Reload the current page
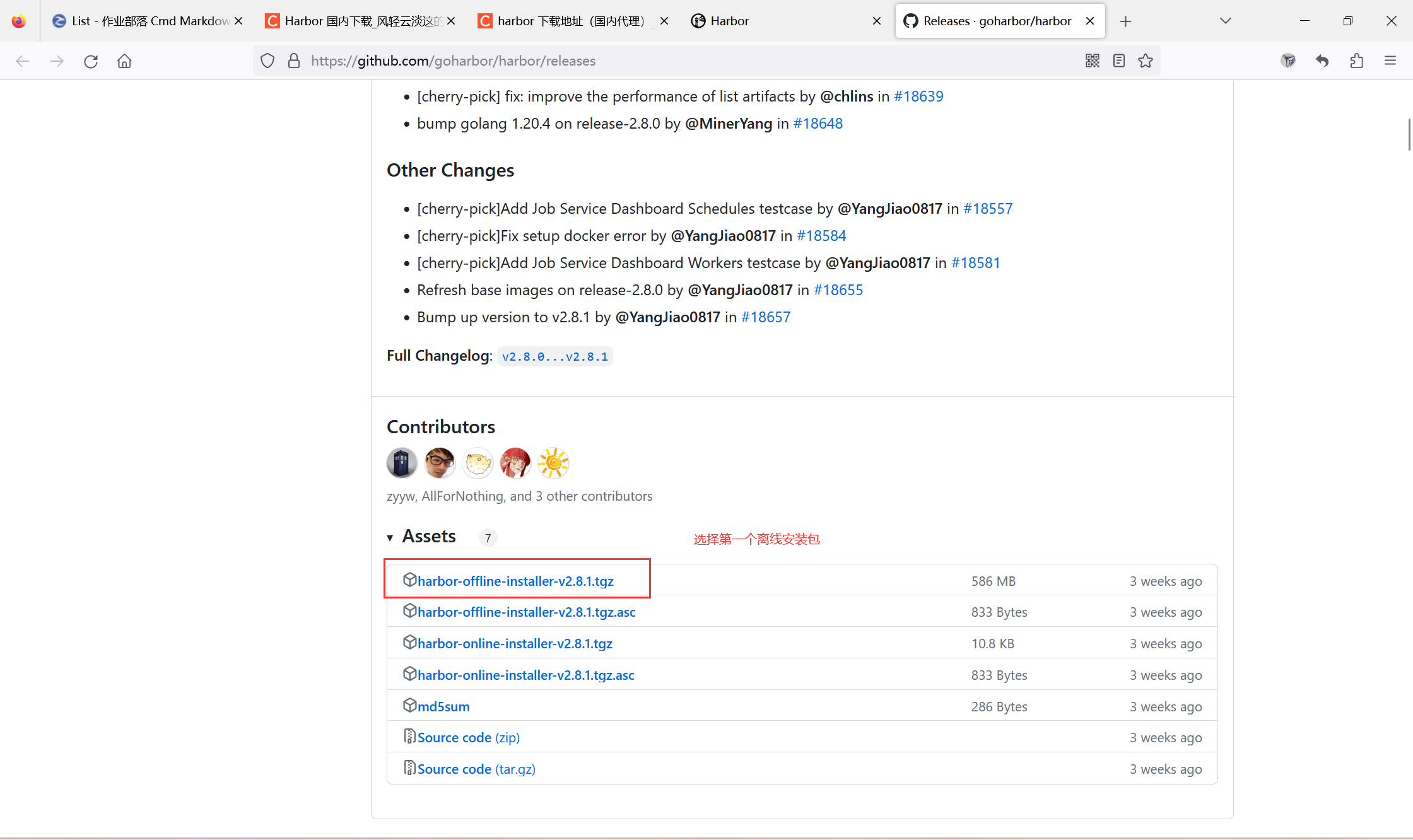The width and height of the screenshot is (1413, 840). point(91,61)
